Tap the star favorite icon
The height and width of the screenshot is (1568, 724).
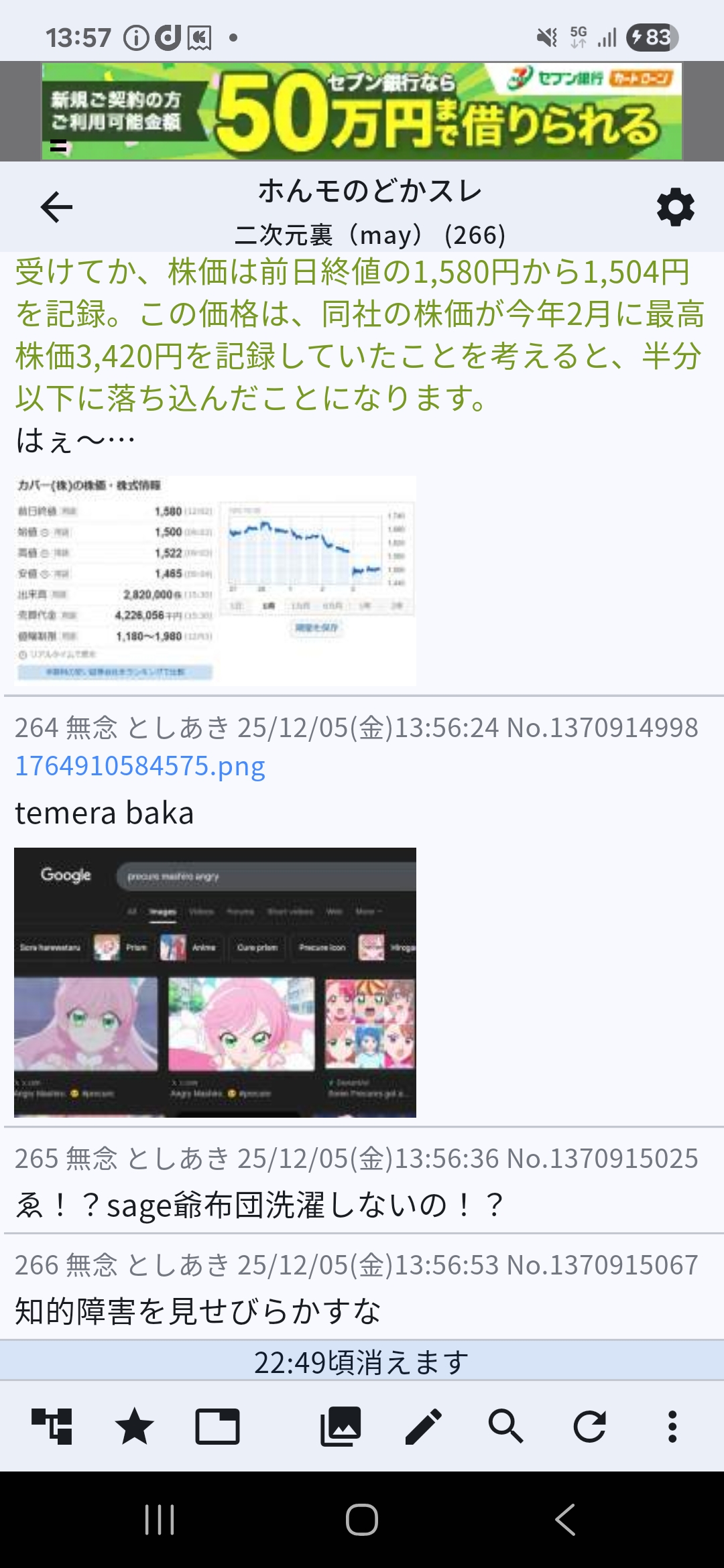(x=135, y=1426)
